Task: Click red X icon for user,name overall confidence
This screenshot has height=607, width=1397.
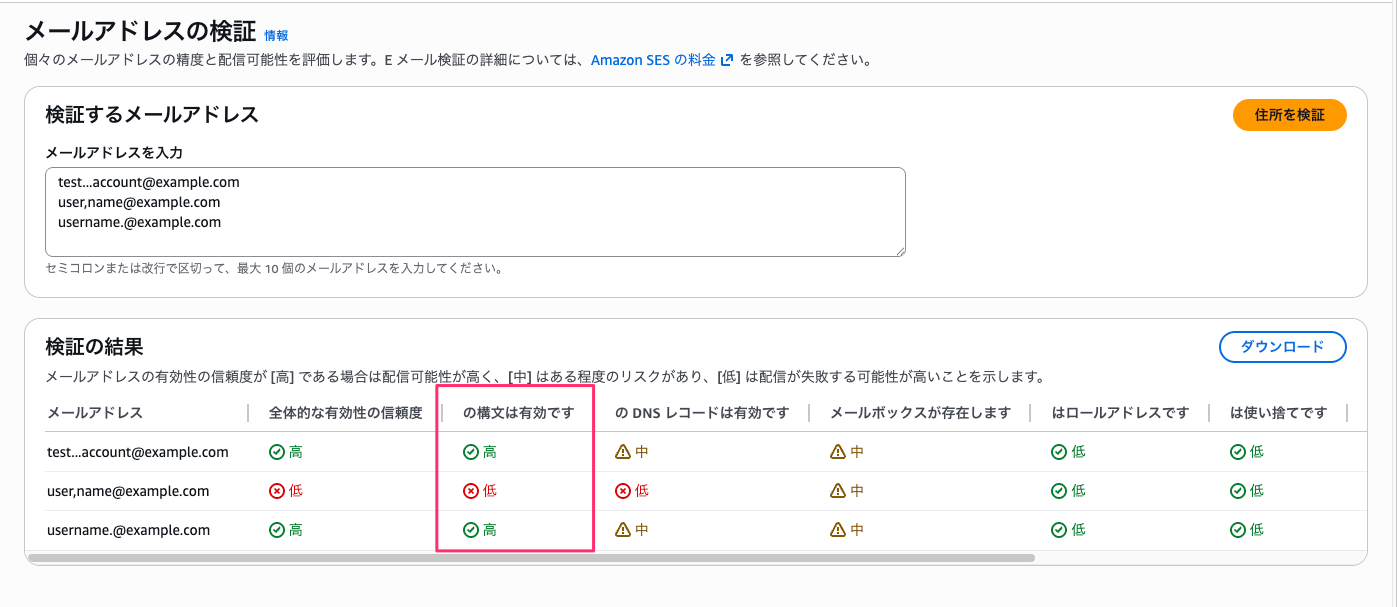Action: [x=277, y=491]
